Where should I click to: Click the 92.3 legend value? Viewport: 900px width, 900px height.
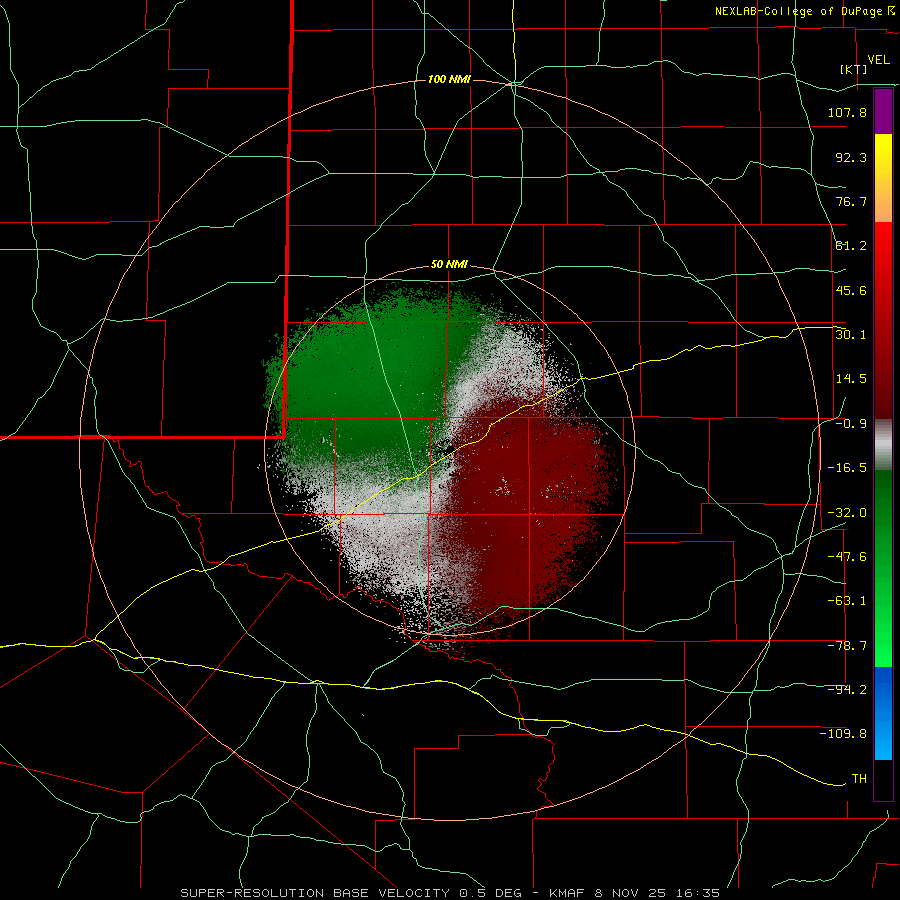pyautogui.click(x=851, y=157)
